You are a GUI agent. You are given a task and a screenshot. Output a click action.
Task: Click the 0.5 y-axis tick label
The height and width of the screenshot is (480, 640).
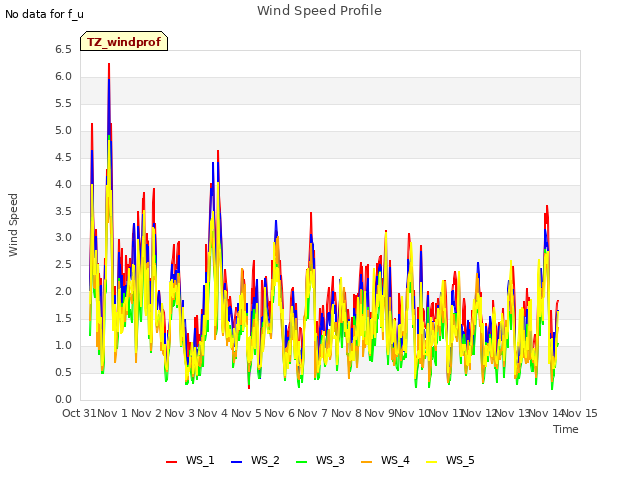[63, 373]
